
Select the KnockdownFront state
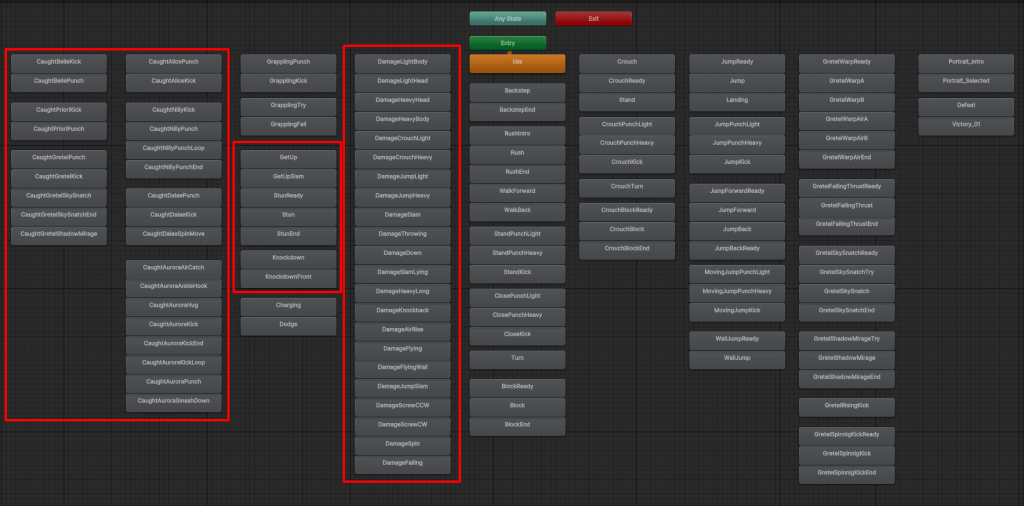pyautogui.click(x=288, y=276)
